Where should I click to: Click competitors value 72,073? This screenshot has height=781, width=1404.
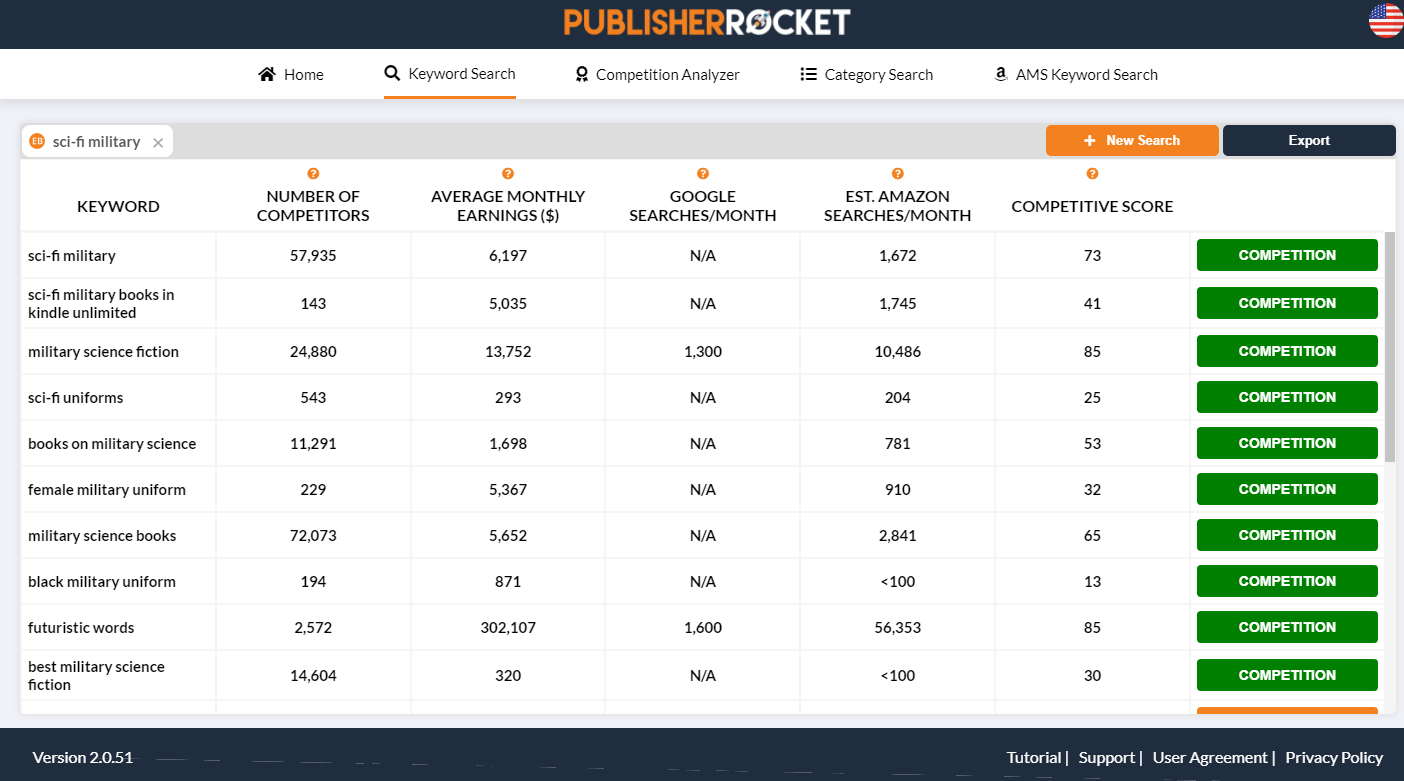point(313,535)
